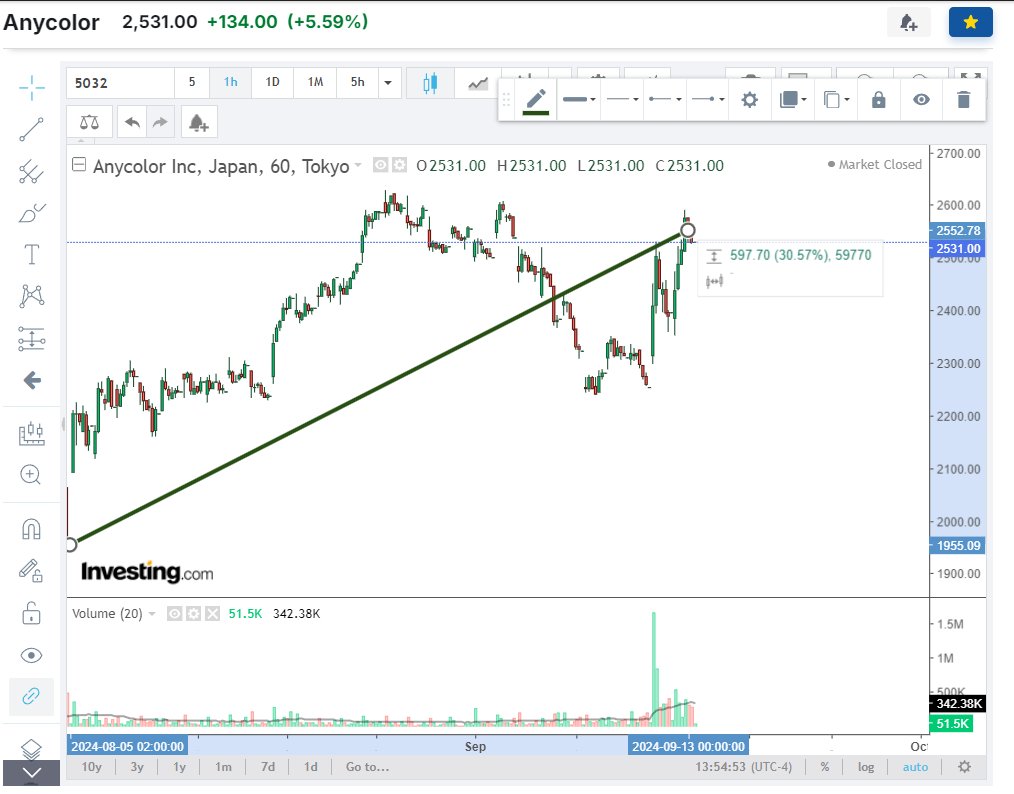Open main series settings gear in legend
This screenshot has height=794, width=1014.
coord(400,166)
